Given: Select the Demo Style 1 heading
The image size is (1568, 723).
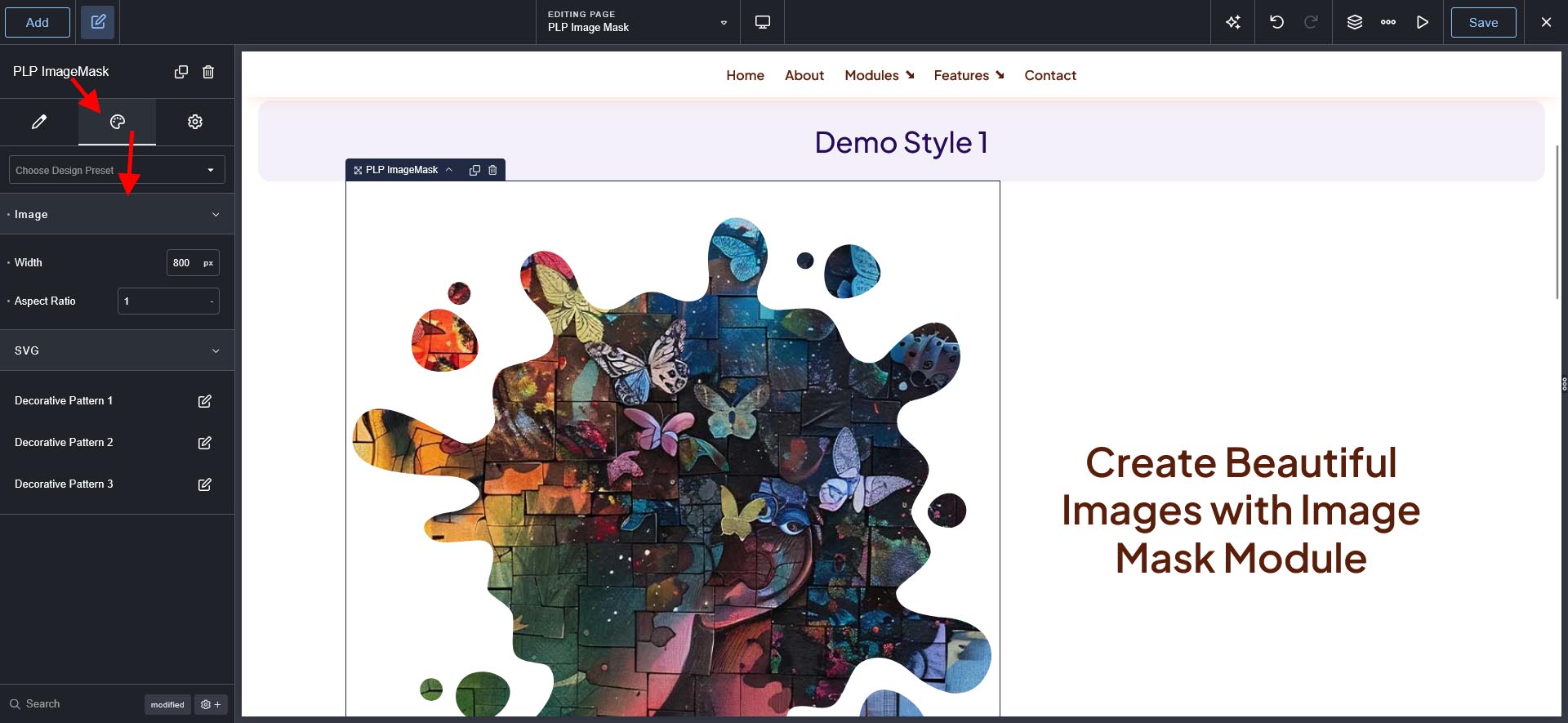Looking at the screenshot, I should tap(901, 142).
